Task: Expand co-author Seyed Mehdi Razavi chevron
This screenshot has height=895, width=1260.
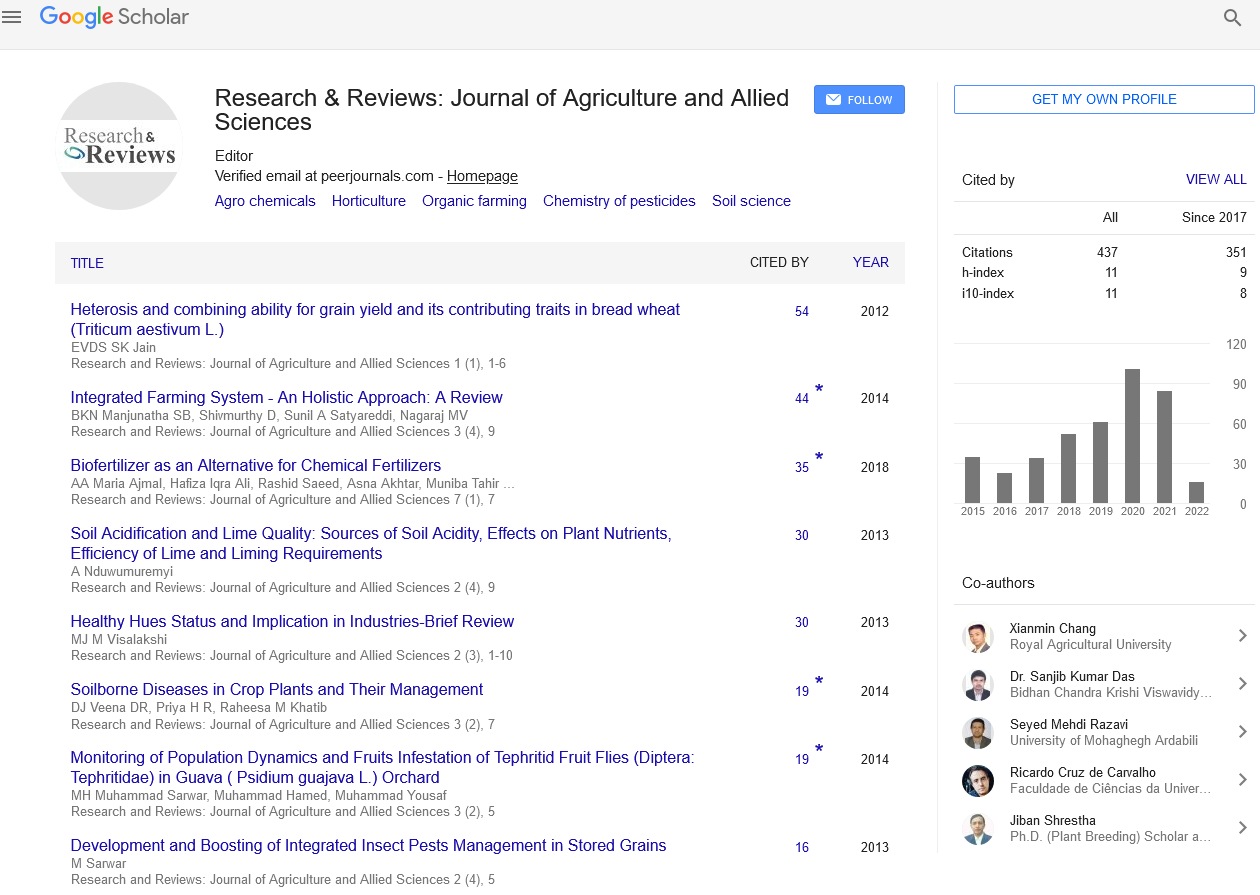Action: pyautogui.click(x=1242, y=732)
